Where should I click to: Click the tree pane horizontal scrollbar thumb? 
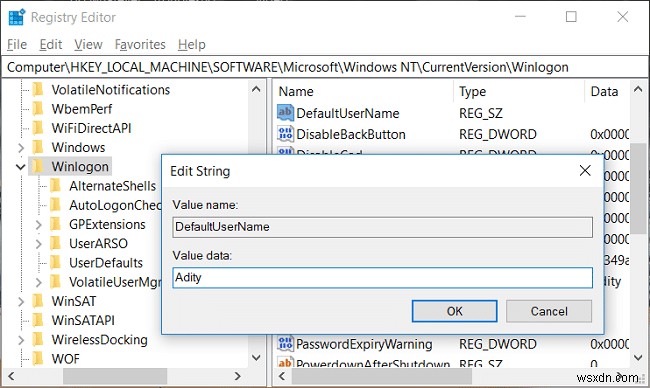115,376
